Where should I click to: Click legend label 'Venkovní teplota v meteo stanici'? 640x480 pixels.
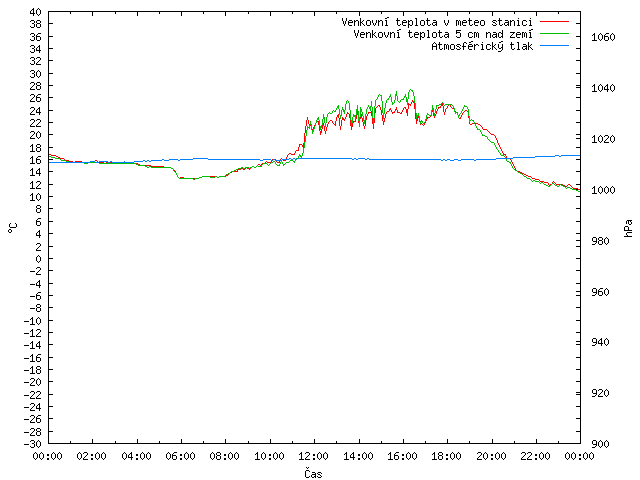pos(437,22)
